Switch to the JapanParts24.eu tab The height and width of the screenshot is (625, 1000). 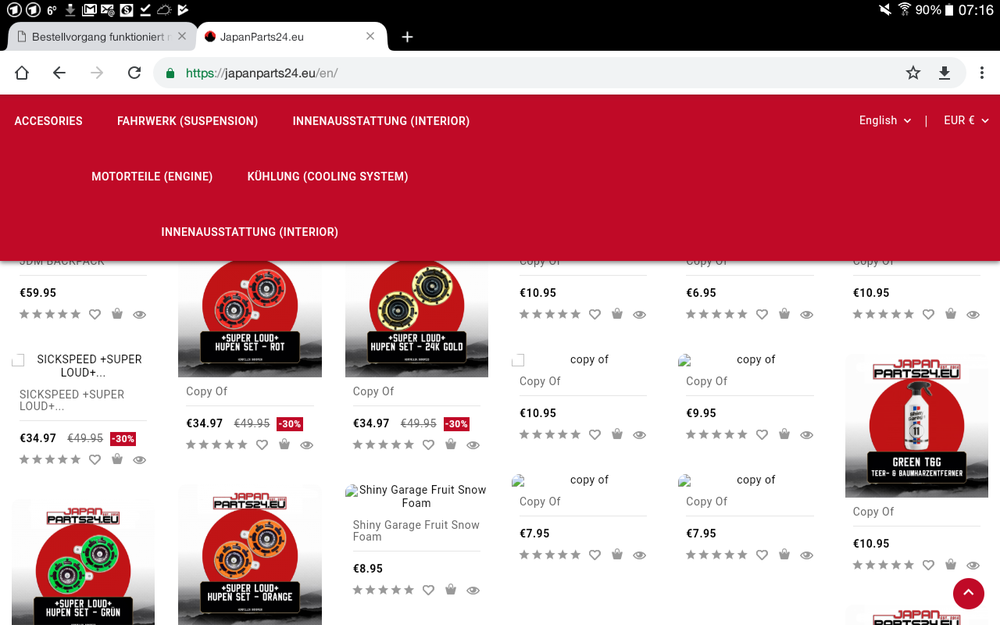coord(292,37)
